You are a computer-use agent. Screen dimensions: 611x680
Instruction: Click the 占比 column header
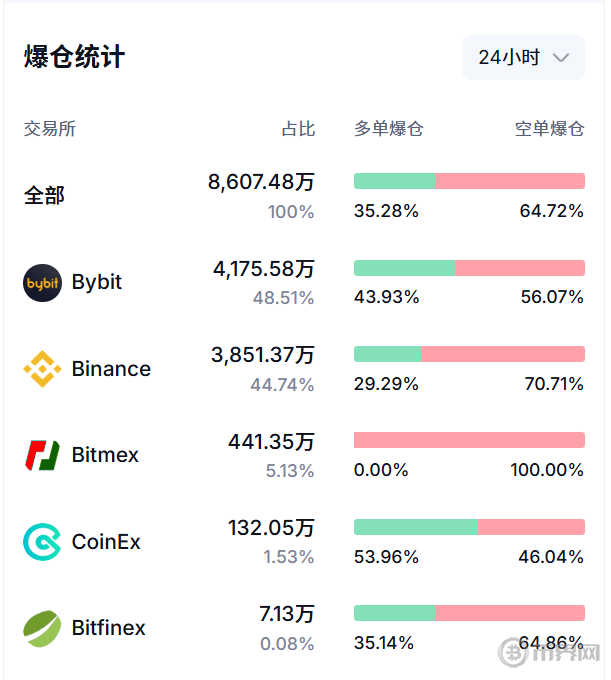[298, 129]
